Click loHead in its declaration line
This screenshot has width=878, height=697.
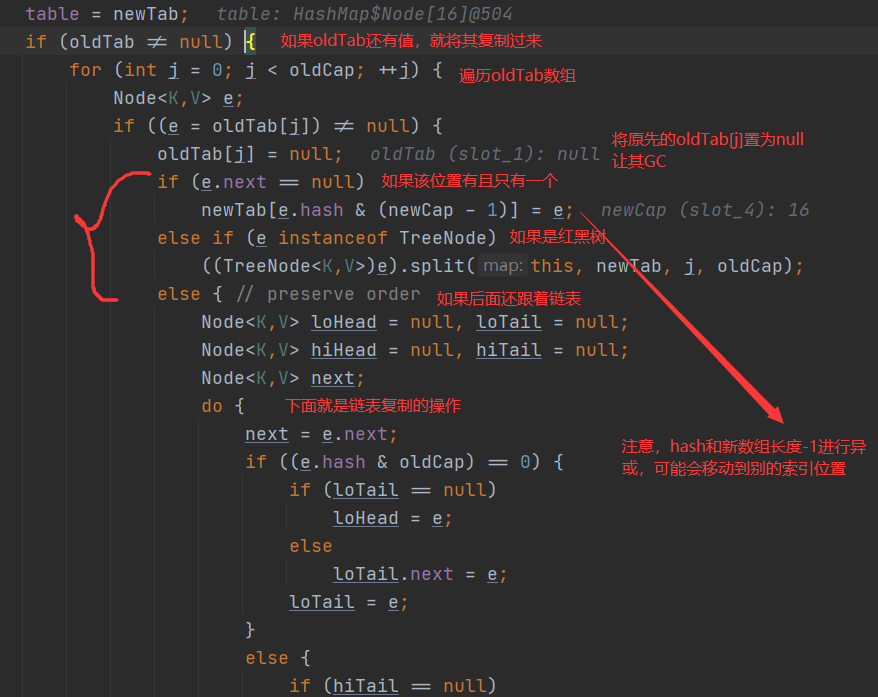[343, 322]
